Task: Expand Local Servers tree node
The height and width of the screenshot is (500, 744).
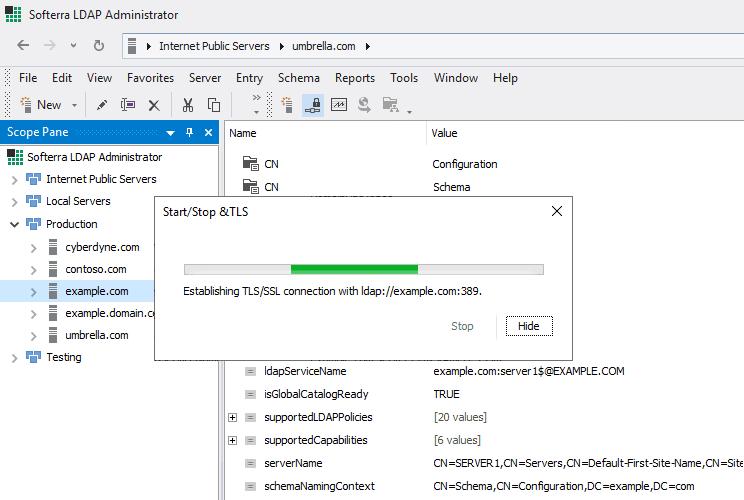Action: click(15, 202)
